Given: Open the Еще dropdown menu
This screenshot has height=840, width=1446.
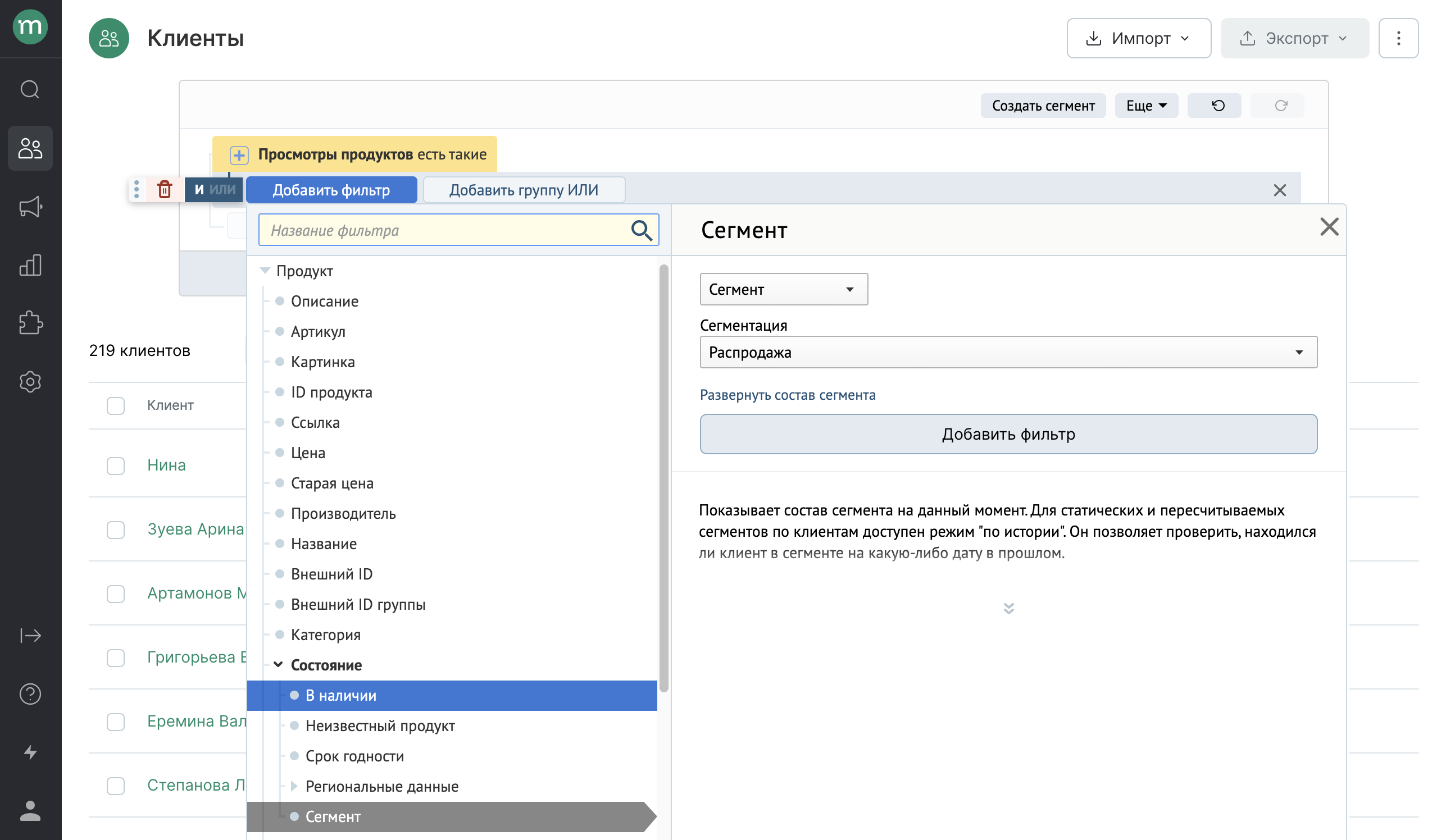Looking at the screenshot, I should tap(1146, 106).
